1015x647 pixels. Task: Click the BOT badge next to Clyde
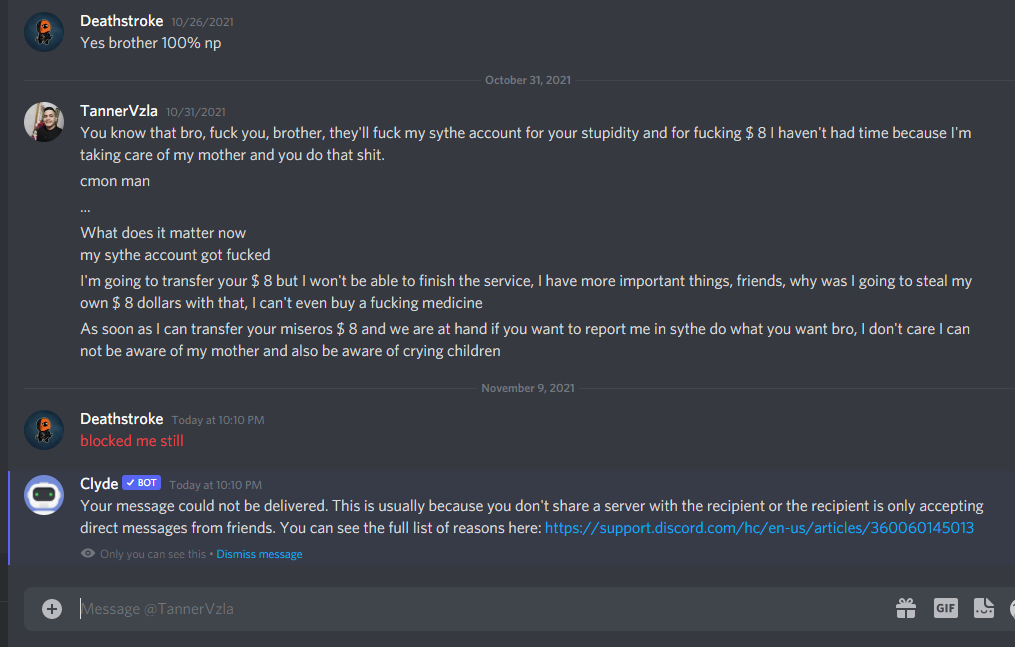pos(141,483)
